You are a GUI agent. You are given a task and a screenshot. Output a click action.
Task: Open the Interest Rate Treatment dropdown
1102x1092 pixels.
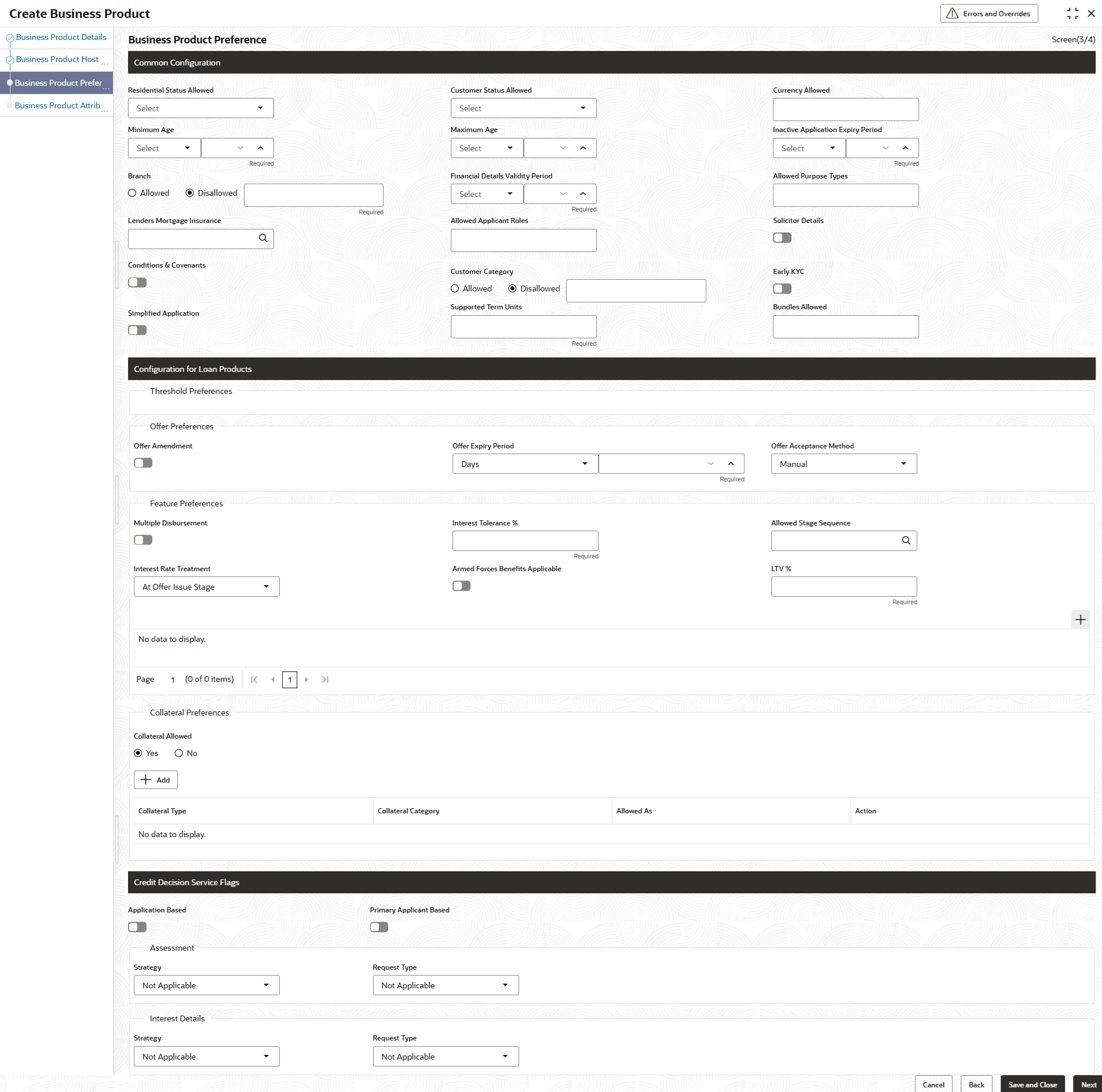pos(206,587)
